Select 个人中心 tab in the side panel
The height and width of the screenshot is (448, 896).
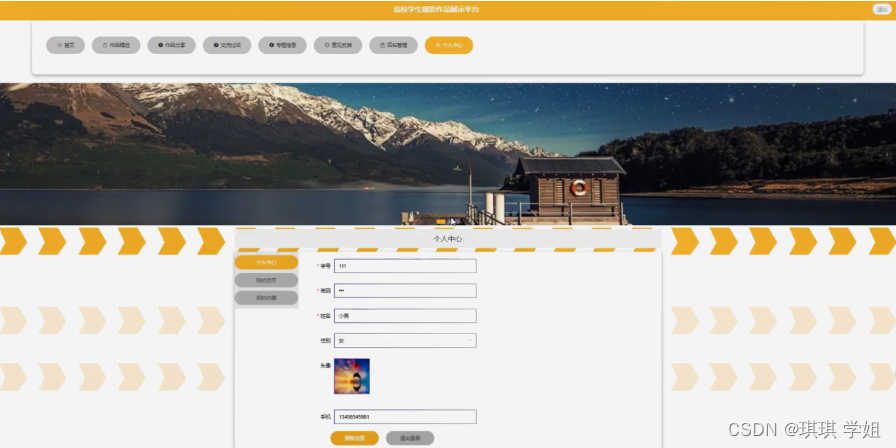click(x=266, y=262)
